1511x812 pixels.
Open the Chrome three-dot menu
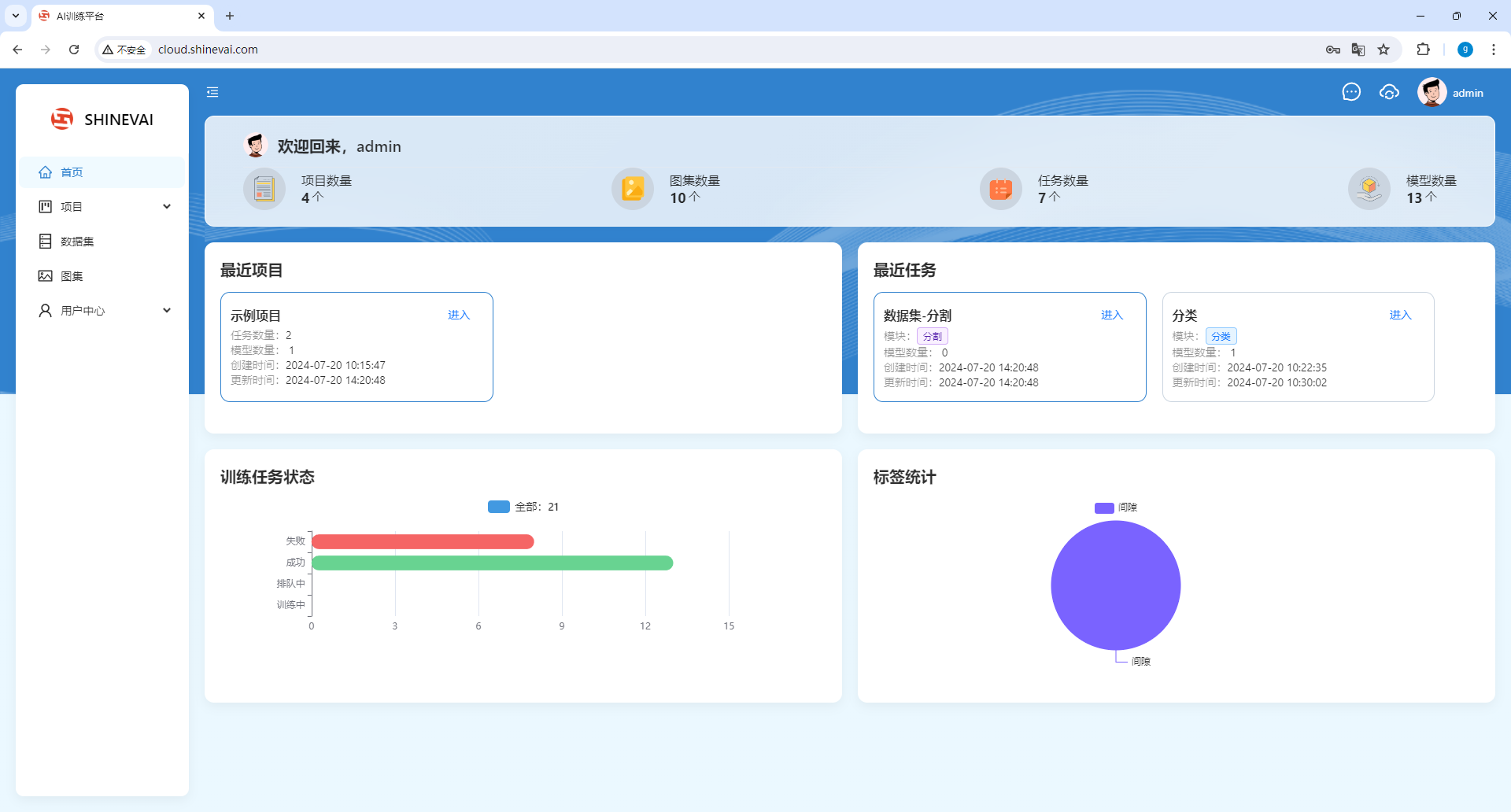tap(1494, 50)
